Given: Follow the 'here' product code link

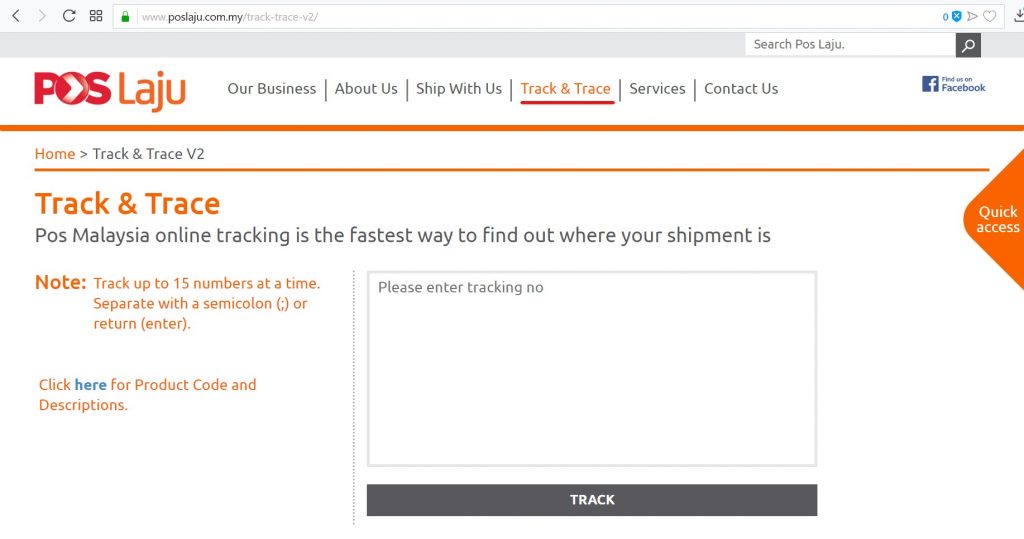Looking at the screenshot, I should [x=90, y=385].
